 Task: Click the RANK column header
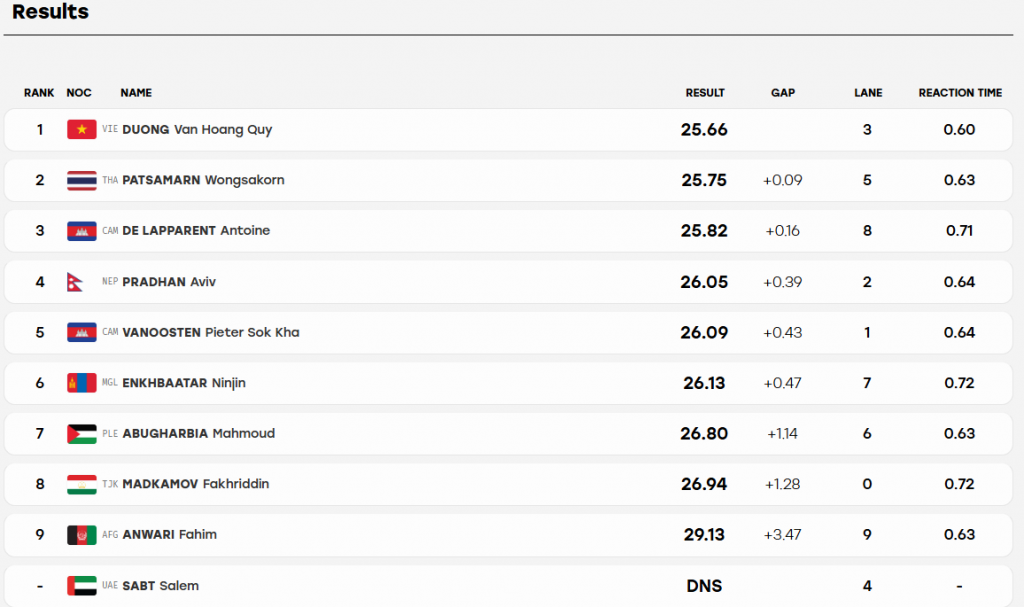(x=39, y=93)
